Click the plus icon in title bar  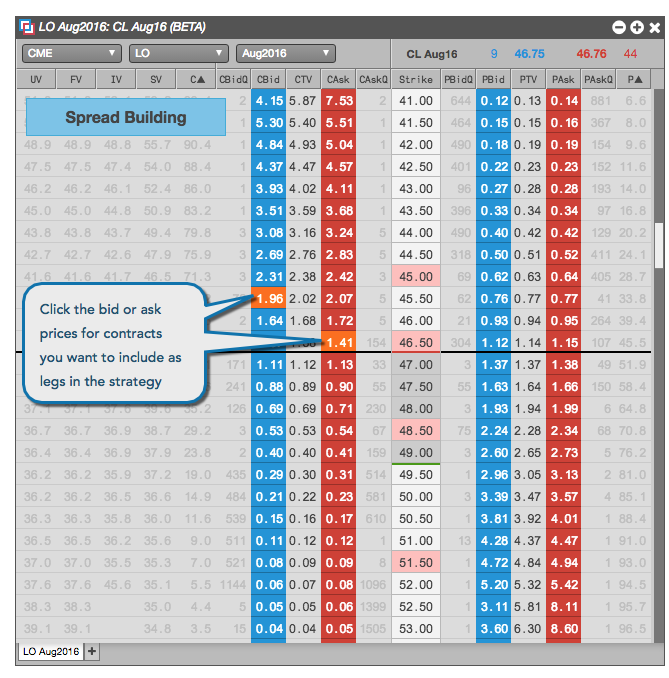pos(637,27)
